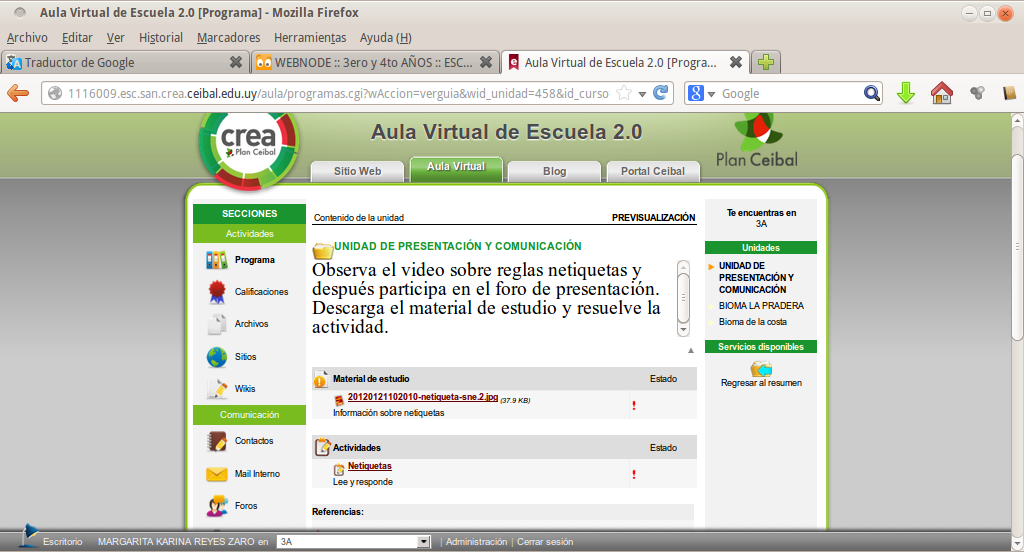Screen dimensions: 1024x552
Task: Click the description text scrollbar
Action: (x=683, y=299)
